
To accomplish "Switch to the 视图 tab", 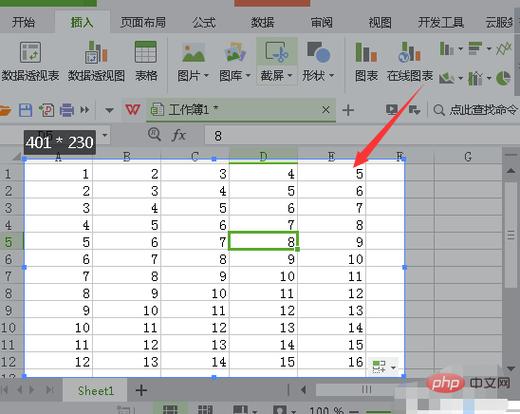I will (x=380, y=23).
